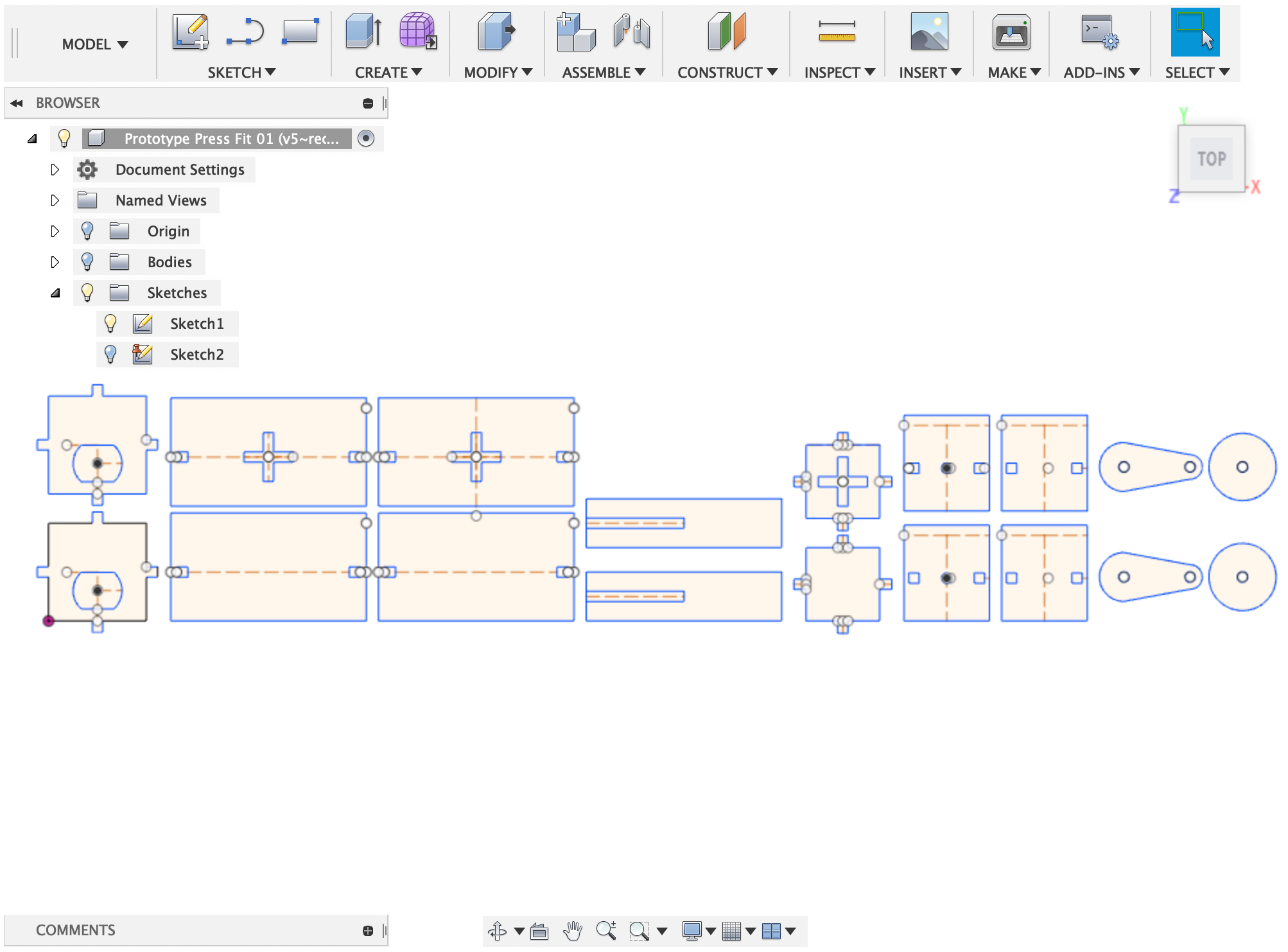Open the ASSEMBLE menu
This screenshot has height=952, width=1288.
pos(604,73)
